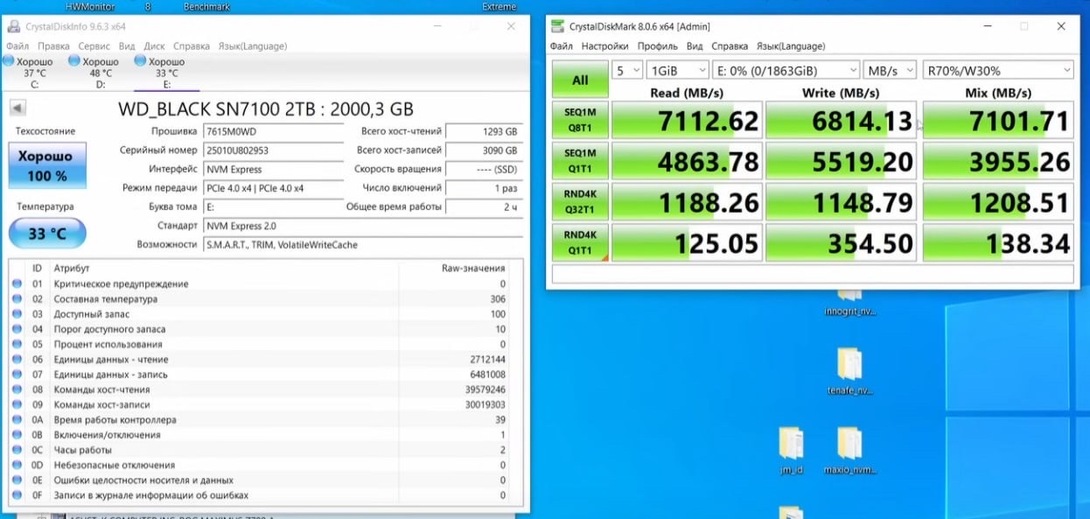
Task: Click the CrystalDiskMark title bar icon
Action: point(557,26)
